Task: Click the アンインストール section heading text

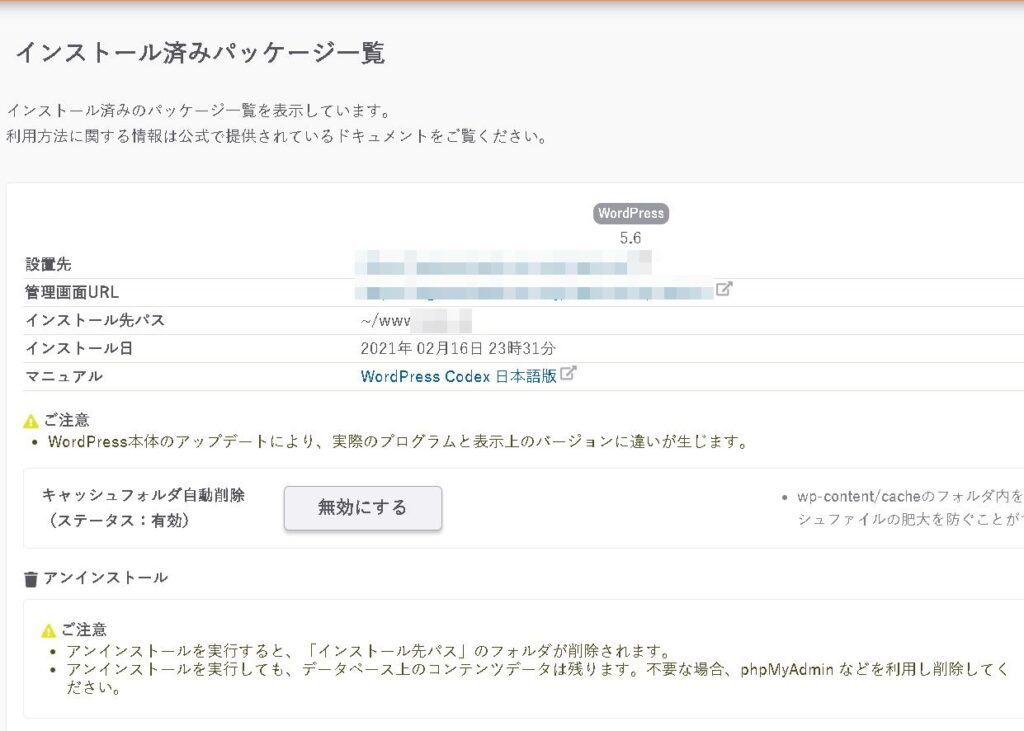Action: coord(105,578)
